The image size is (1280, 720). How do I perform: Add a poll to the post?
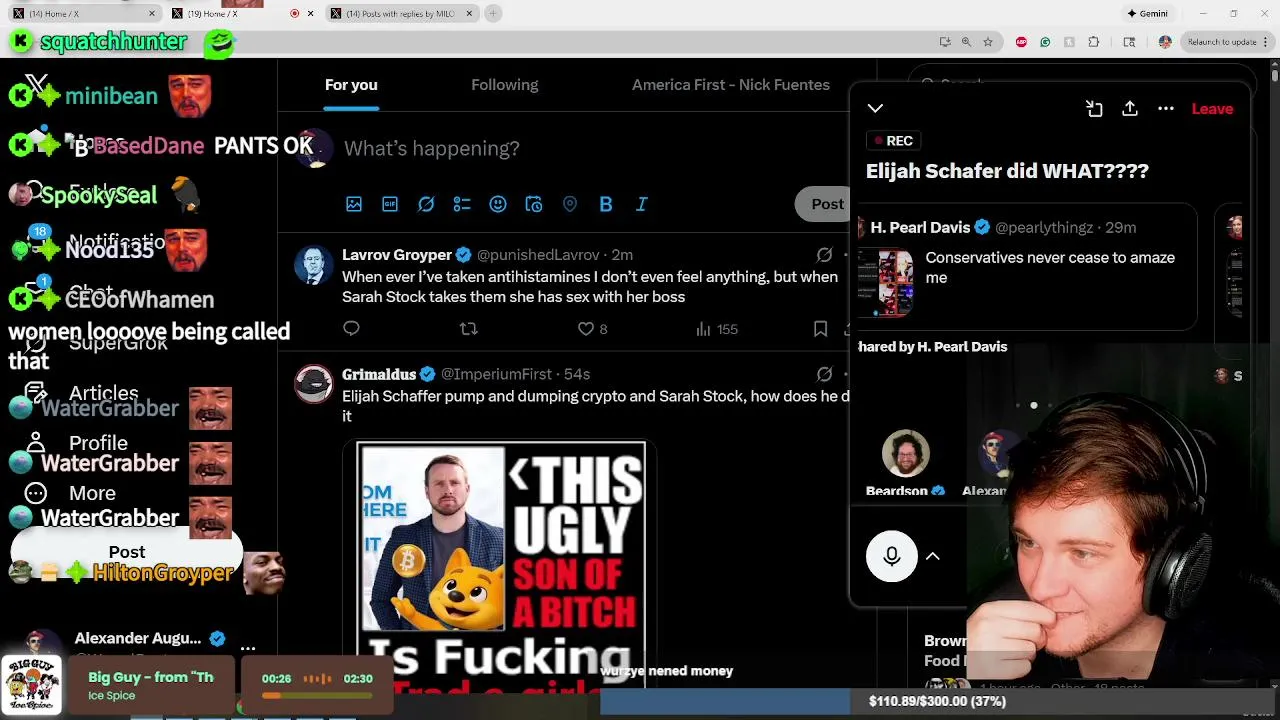point(462,204)
